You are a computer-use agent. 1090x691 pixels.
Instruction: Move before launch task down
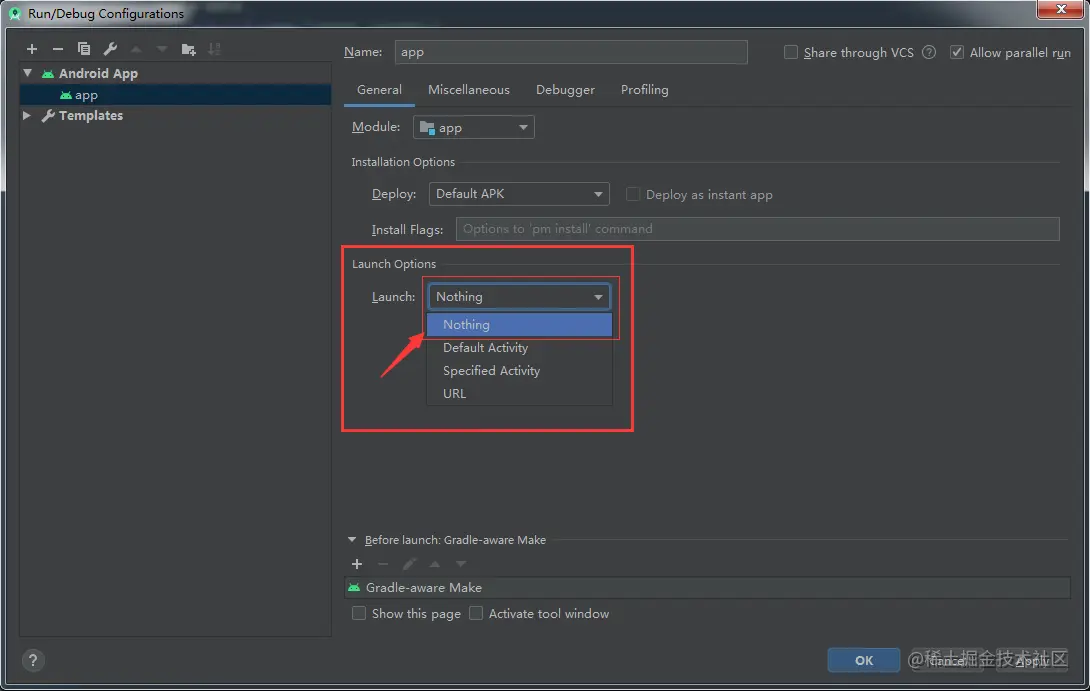tap(461, 564)
